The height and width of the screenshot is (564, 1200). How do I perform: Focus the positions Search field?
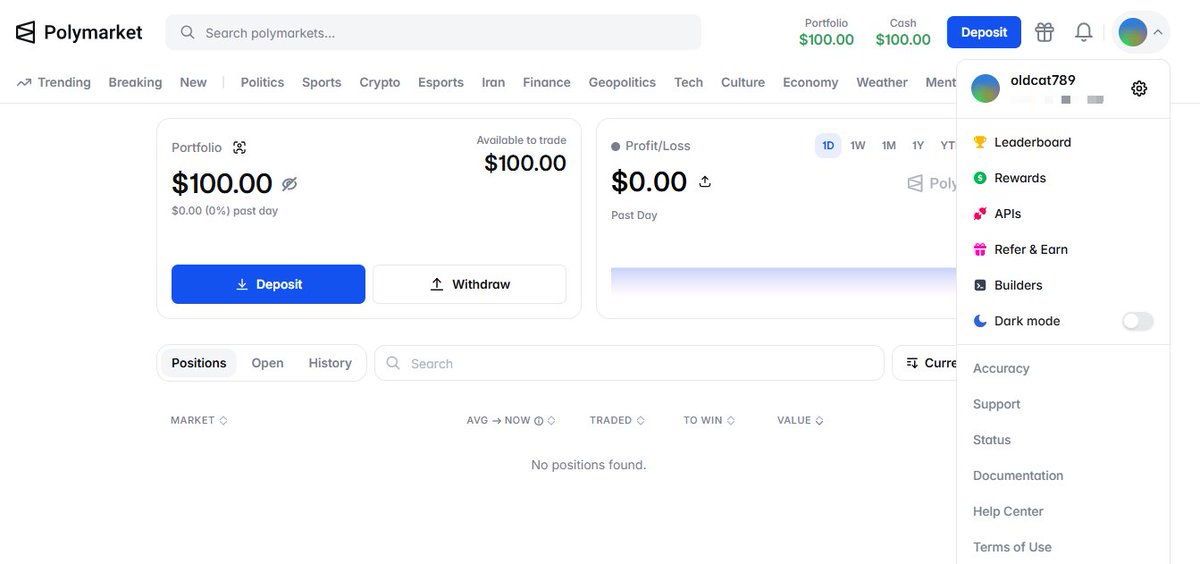click(629, 363)
